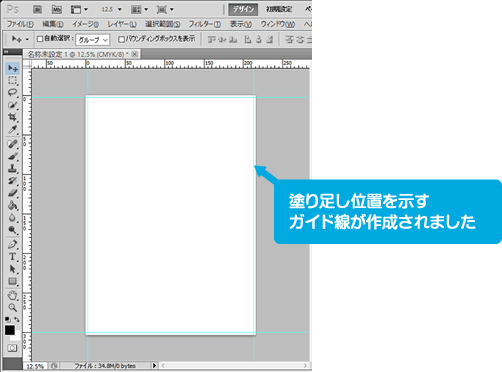The image size is (502, 372).
Task: Open the グループ auto-select dropdown
Action: [93, 40]
